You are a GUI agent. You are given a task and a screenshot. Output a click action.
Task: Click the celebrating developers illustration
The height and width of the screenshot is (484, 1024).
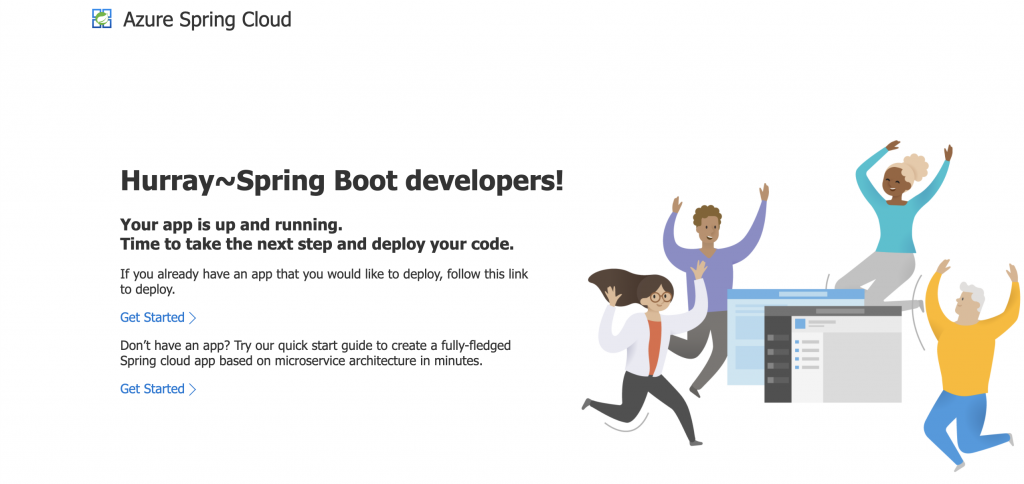(800, 305)
